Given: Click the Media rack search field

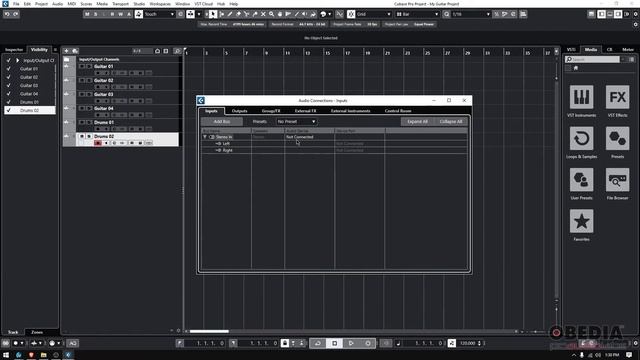Looking at the screenshot, I should click(x=593, y=60).
